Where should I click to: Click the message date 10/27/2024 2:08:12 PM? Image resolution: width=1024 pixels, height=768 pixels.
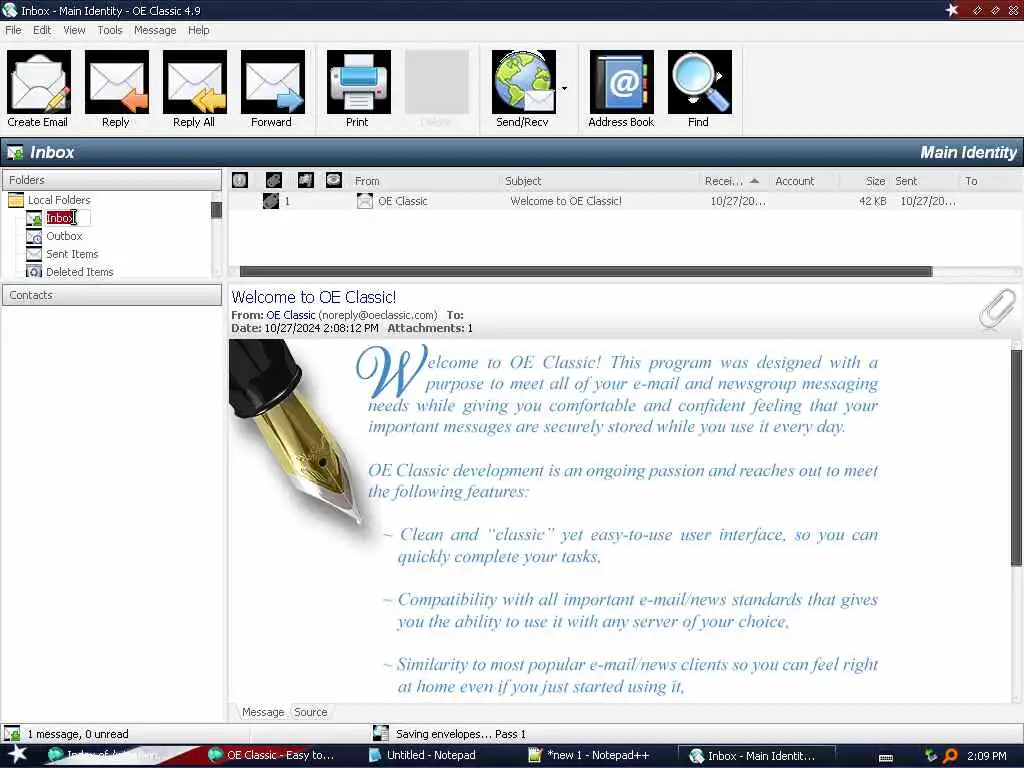[x=321, y=328]
